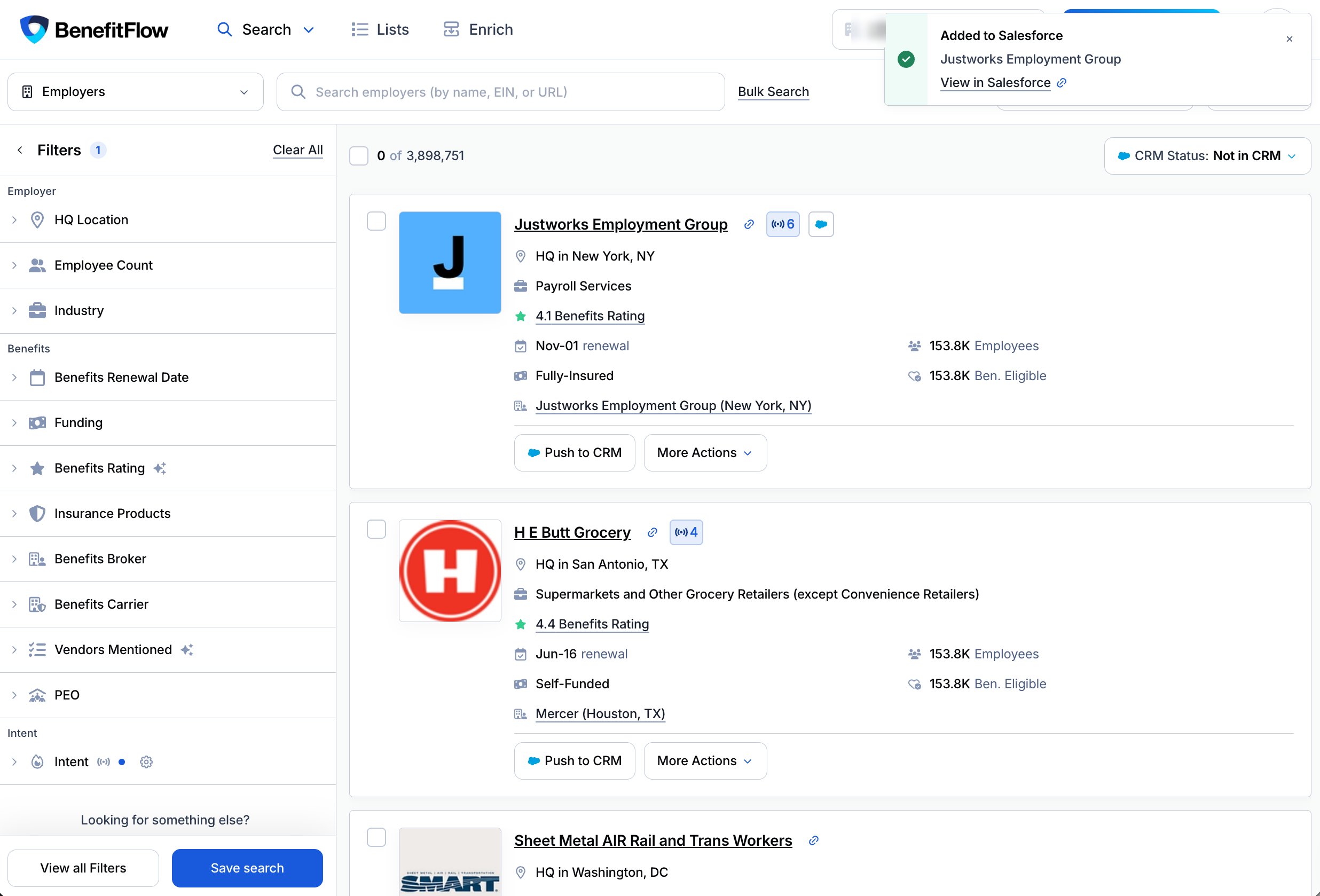The image size is (1320, 896).
Task: Go to the Enrich section
Action: tap(478, 29)
